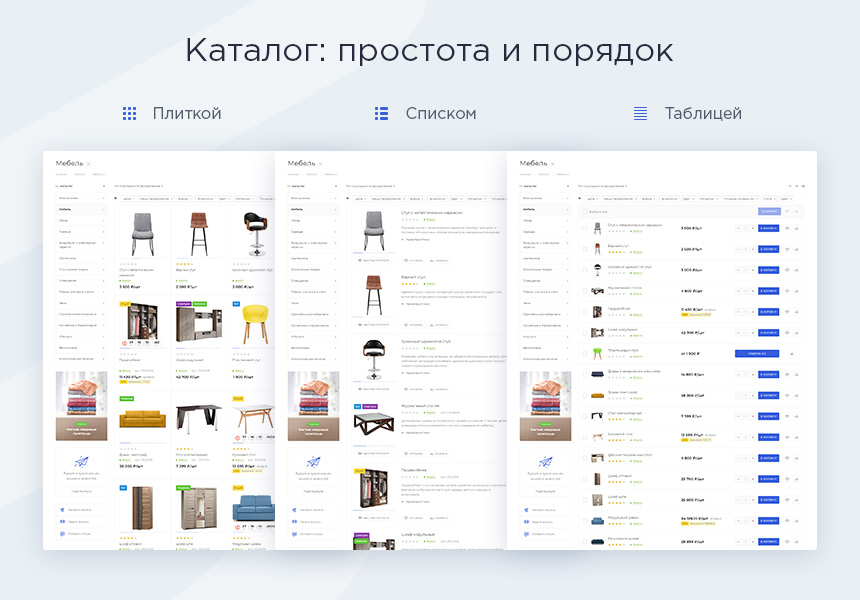The width and height of the screenshot is (860, 600).
Task: Click the blue В корзину button on a table row
Action: point(768,226)
